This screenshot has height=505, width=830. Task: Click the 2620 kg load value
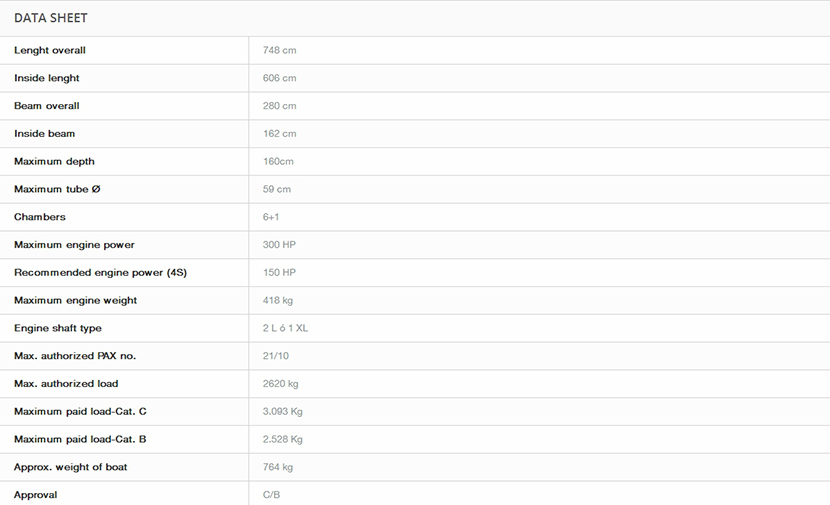(281, 384)
